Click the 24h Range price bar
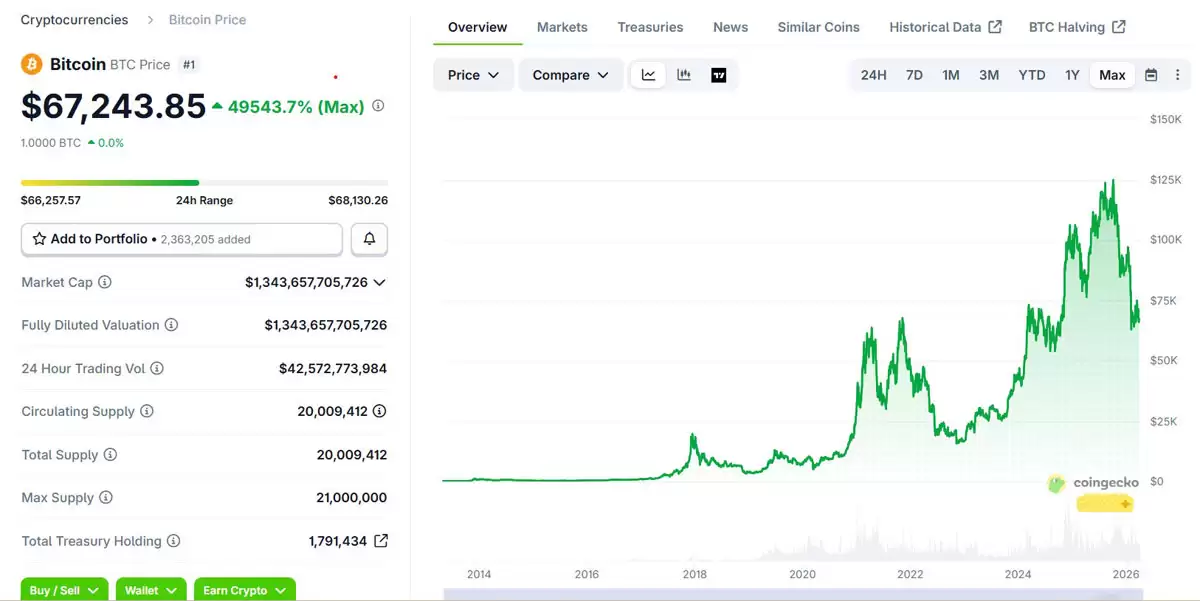This screenshot has width=1200, height=601. 204,183
